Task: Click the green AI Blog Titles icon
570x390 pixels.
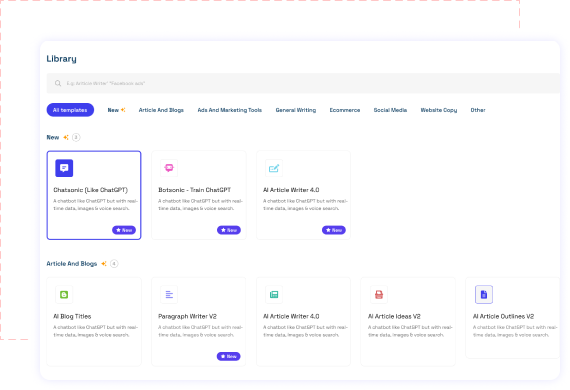Action: [64, 294]
